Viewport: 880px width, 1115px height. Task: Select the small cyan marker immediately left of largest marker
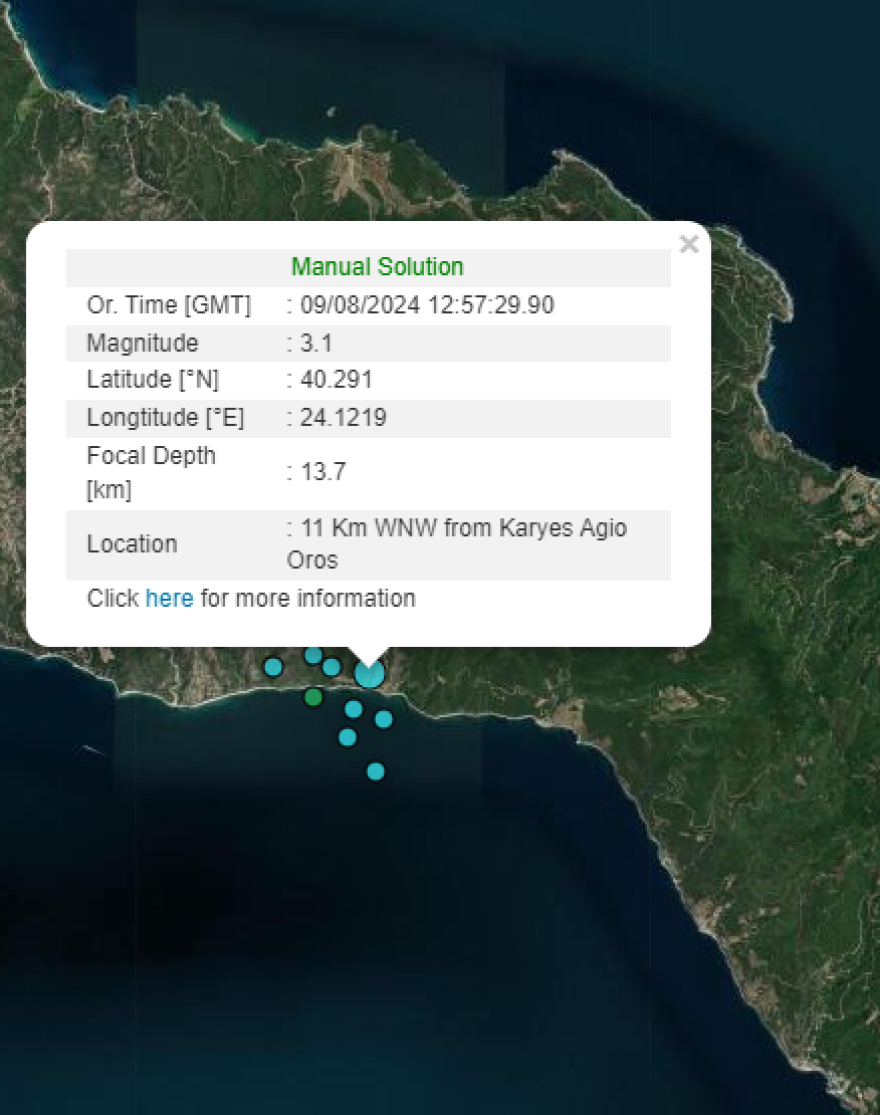pos(331,666)
